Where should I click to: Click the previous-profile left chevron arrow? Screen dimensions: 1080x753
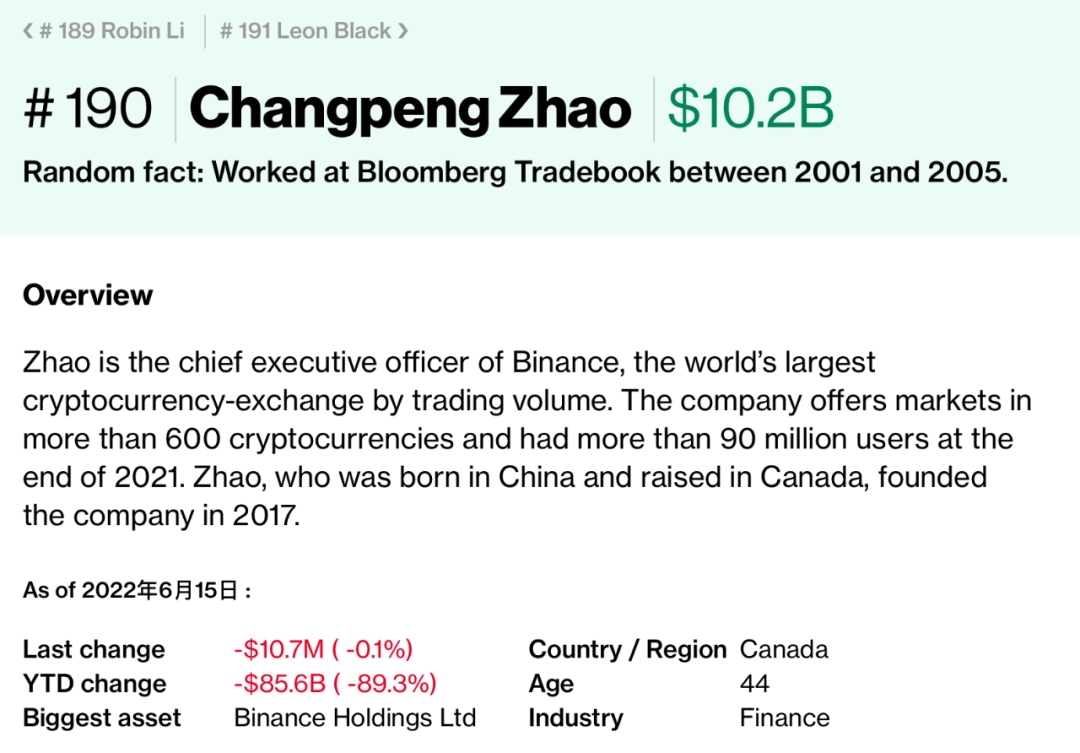[x=28, y=31]
